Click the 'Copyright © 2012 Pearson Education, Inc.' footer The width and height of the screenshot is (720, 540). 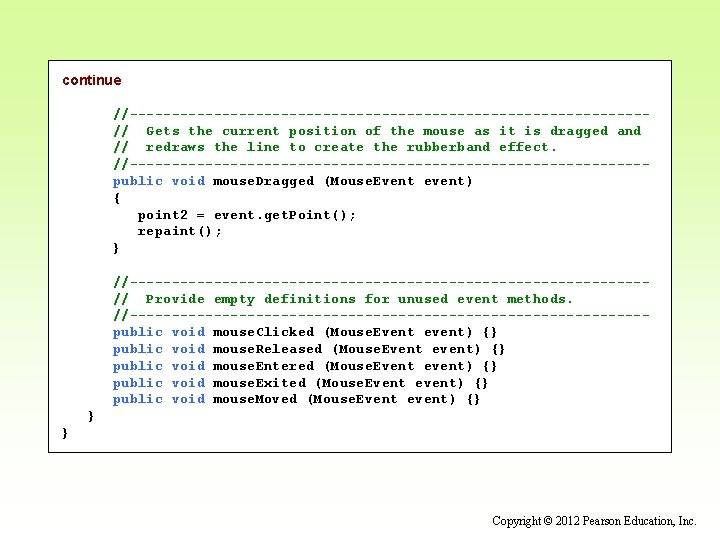pos(594,521)
